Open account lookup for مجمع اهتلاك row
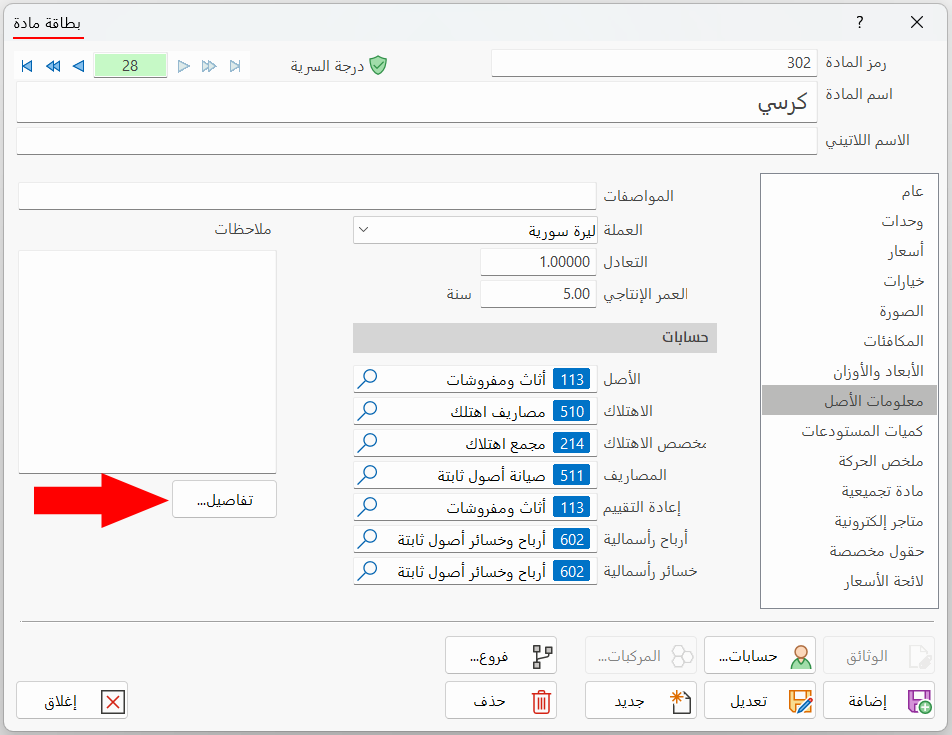 (367, 443)
